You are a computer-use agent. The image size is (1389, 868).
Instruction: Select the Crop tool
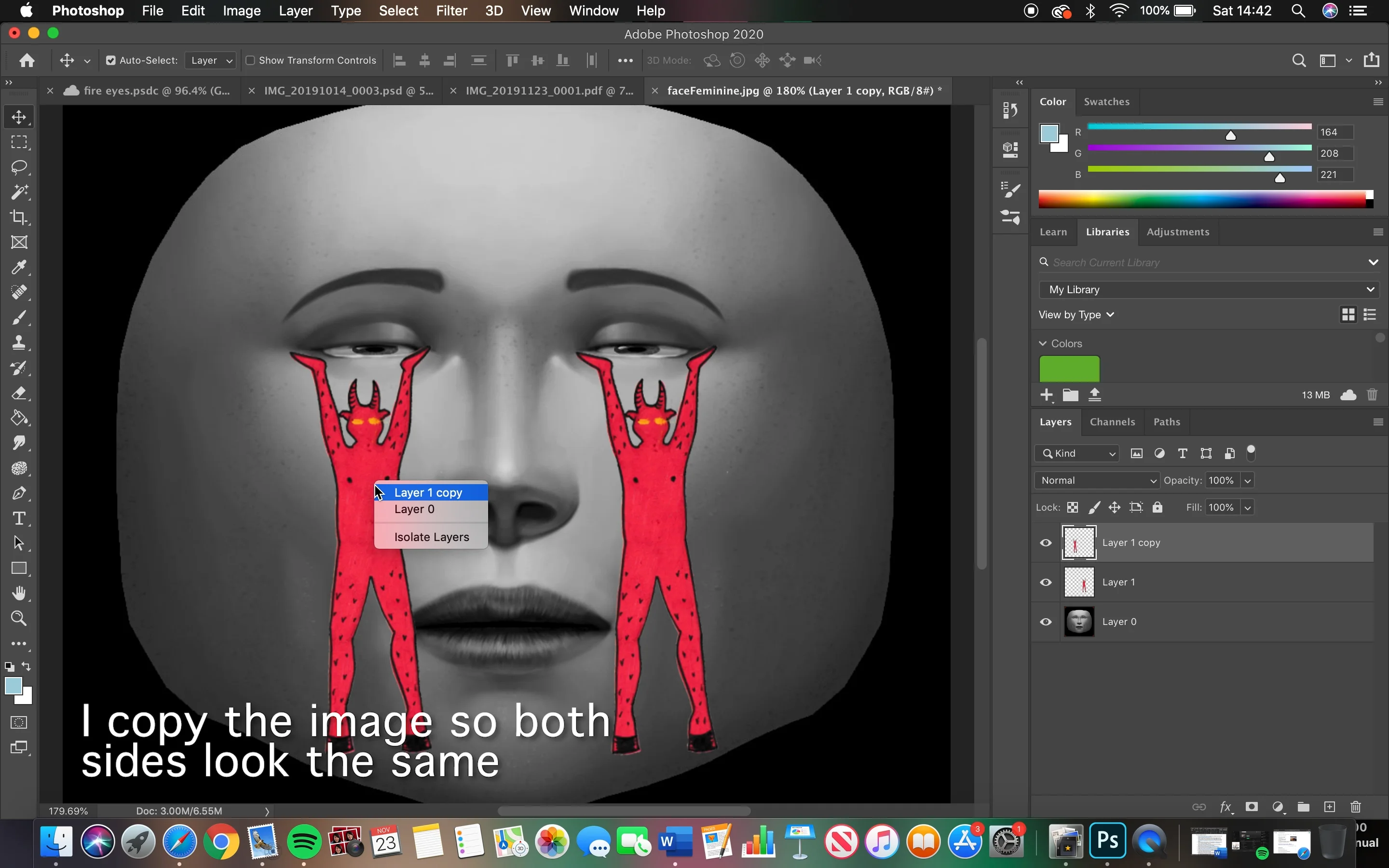[x=19, y=217]
